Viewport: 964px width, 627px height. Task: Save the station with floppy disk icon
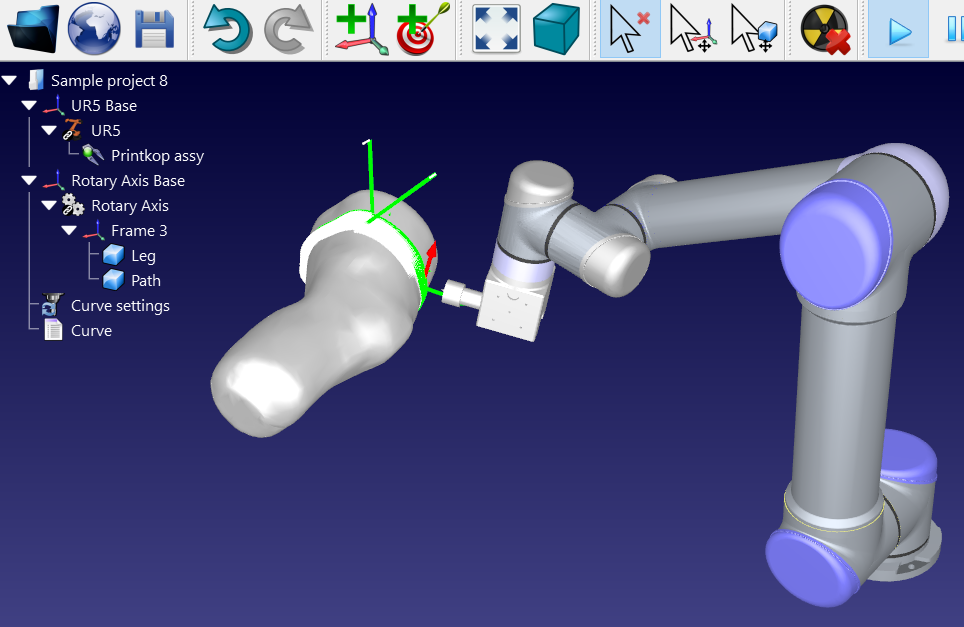154,29
